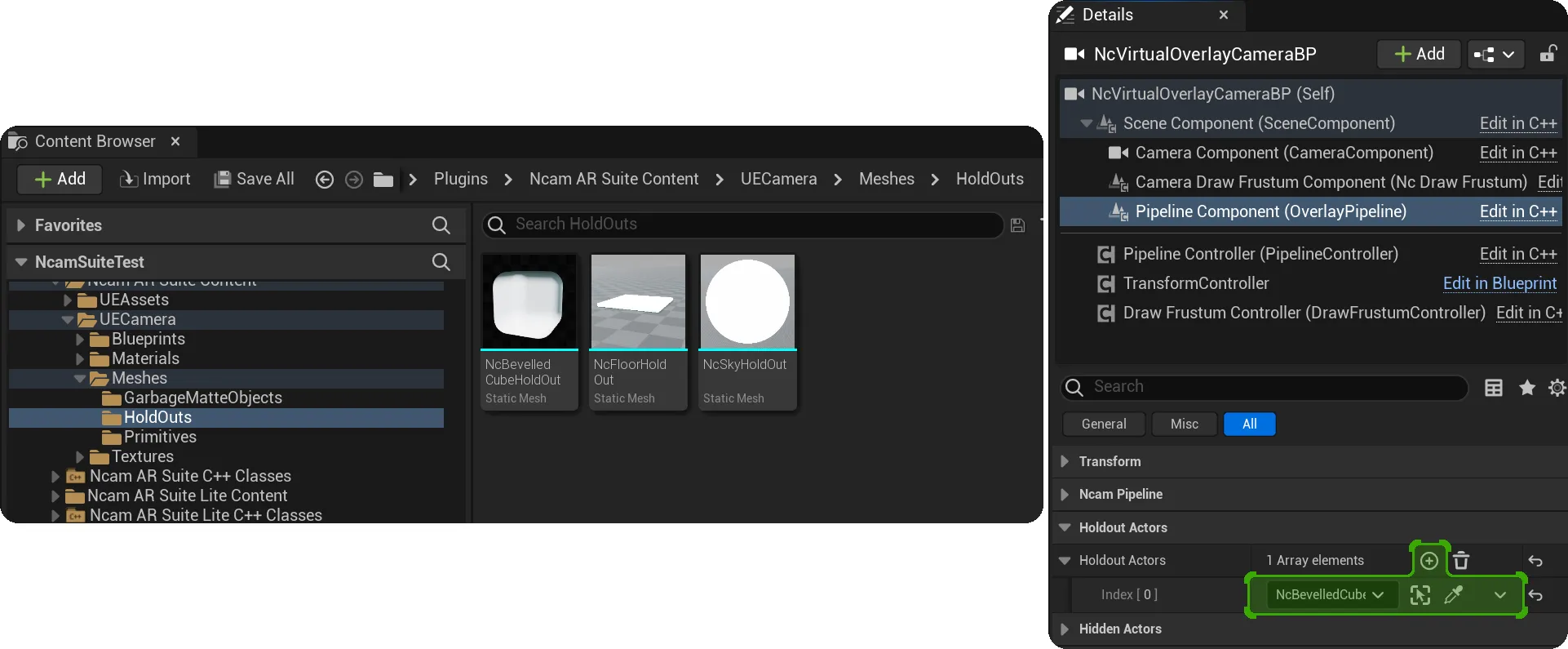Reset Holdout Actors array to default
This screenshot has height=649, width=1568.
click(1535, 561)
